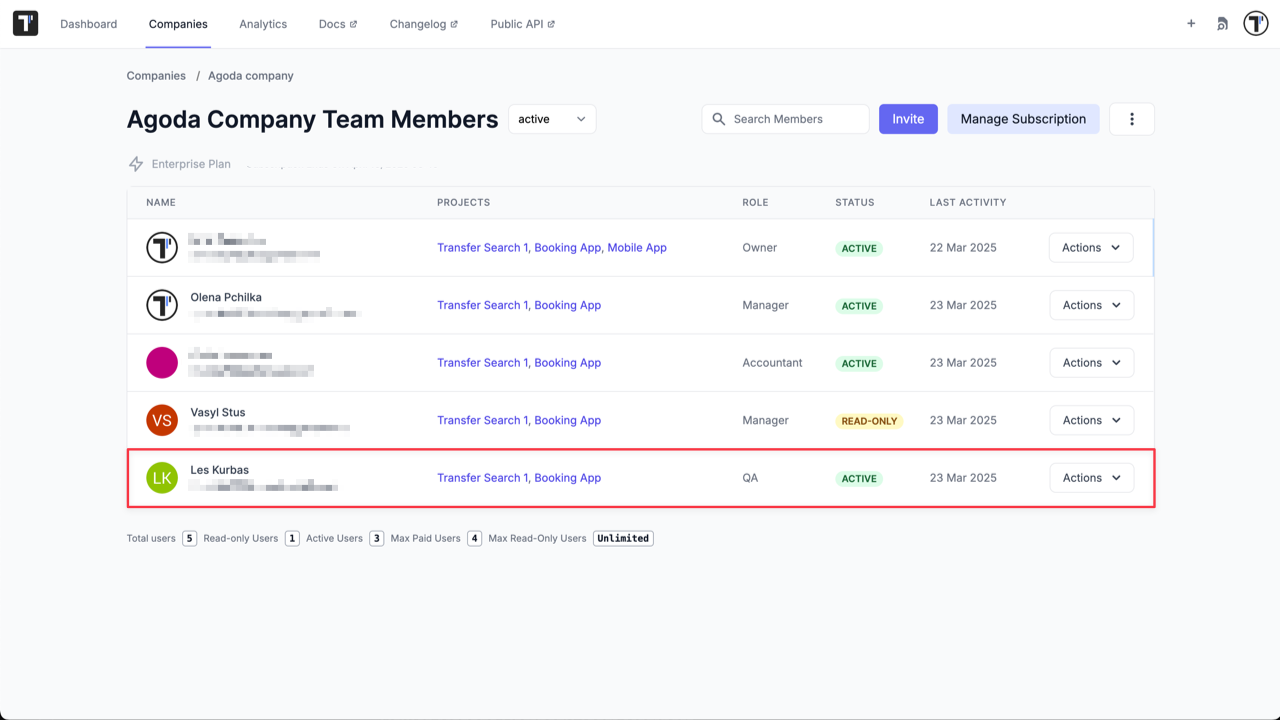Click the magenta avatar of the Accountant row
Viewport: 1280px width, 720px height.
point(161,362)
